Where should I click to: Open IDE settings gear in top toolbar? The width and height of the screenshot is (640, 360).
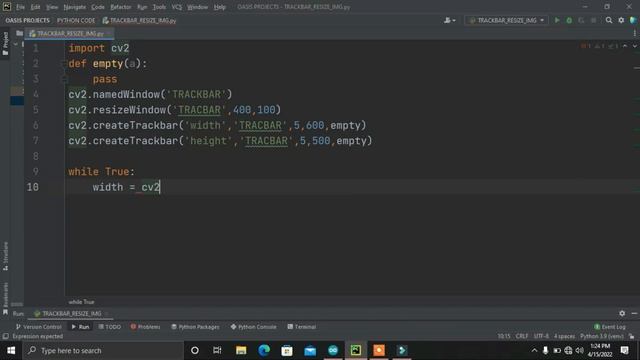[x=621, y=20]
